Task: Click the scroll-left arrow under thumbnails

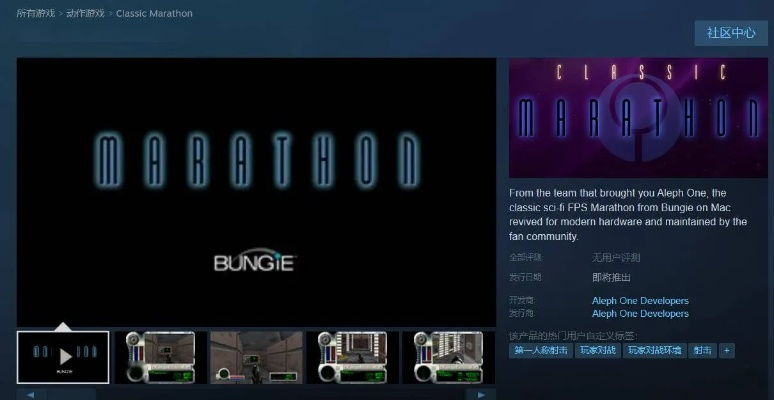Action: (x=30, y=394)
